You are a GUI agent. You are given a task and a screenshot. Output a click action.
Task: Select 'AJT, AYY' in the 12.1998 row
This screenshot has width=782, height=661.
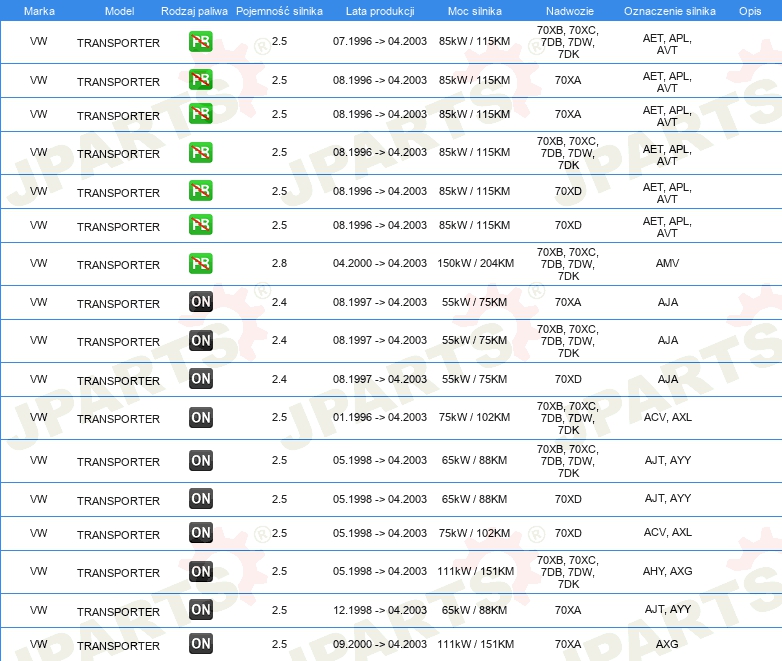pyautogui.click(x=667, y=609)
